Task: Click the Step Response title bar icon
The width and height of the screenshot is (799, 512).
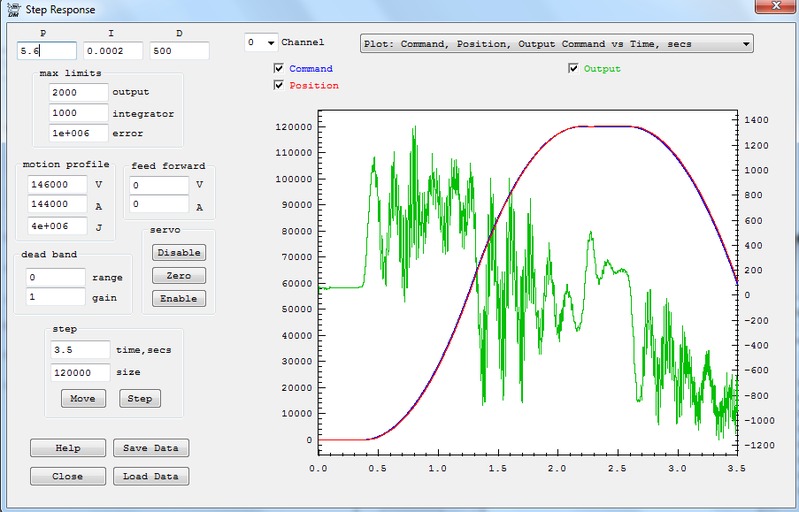Action: click(x=11, y=9)
